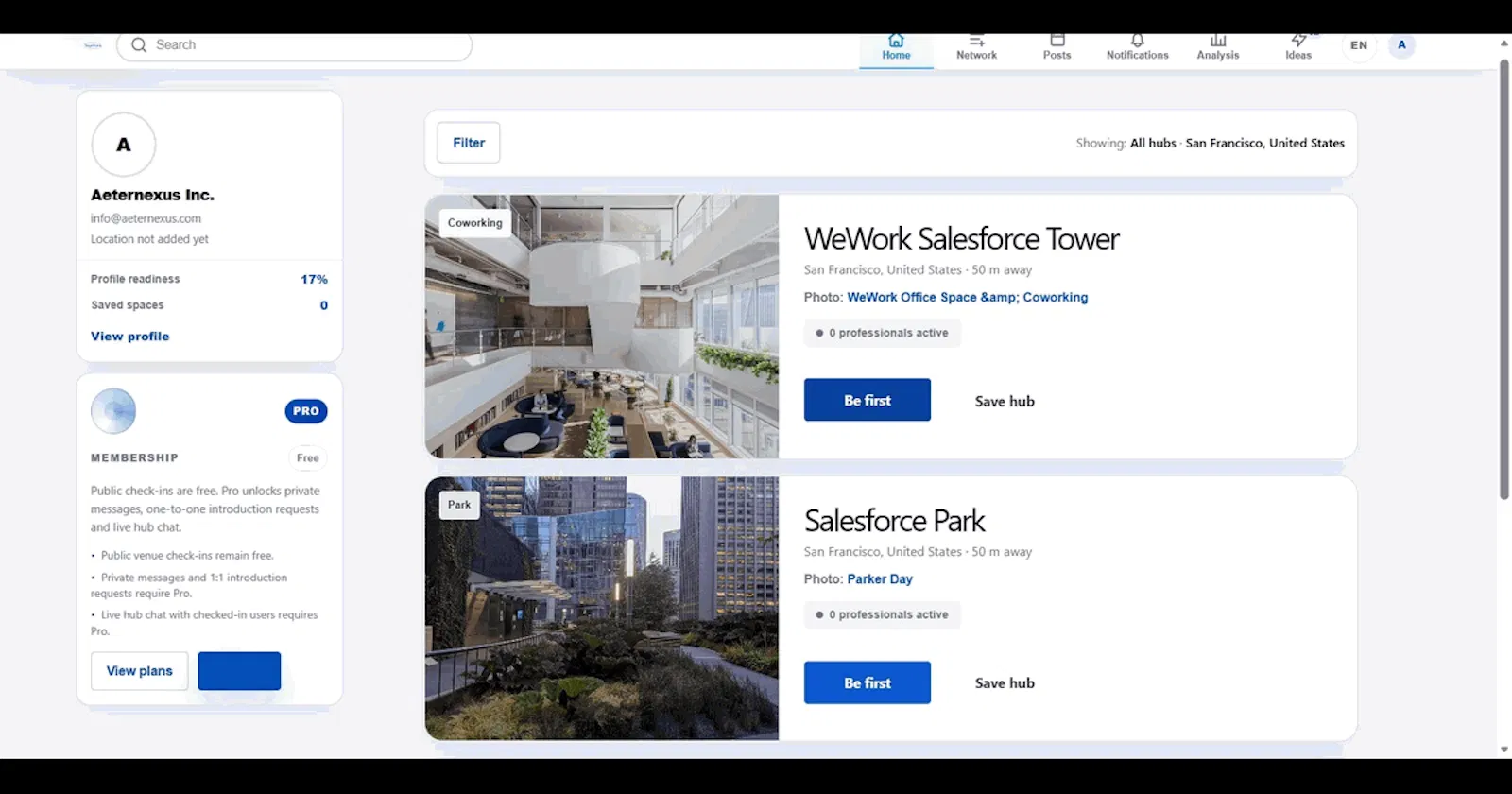Viewport: 1512px width, 794px height.
Task: Click the Free membership label
Action: coord(308,458)
